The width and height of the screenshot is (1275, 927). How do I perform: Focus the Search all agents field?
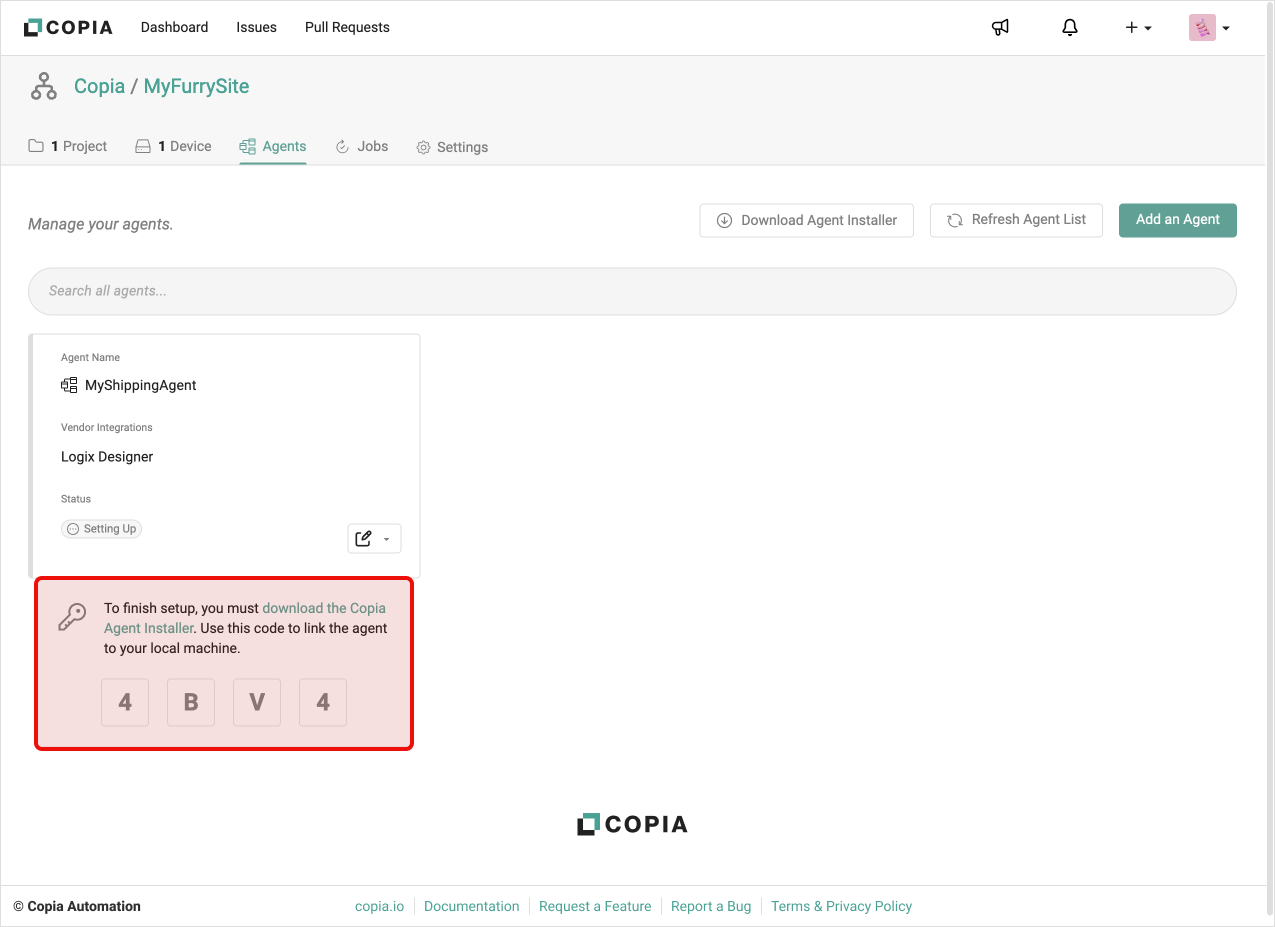(632, 291)
